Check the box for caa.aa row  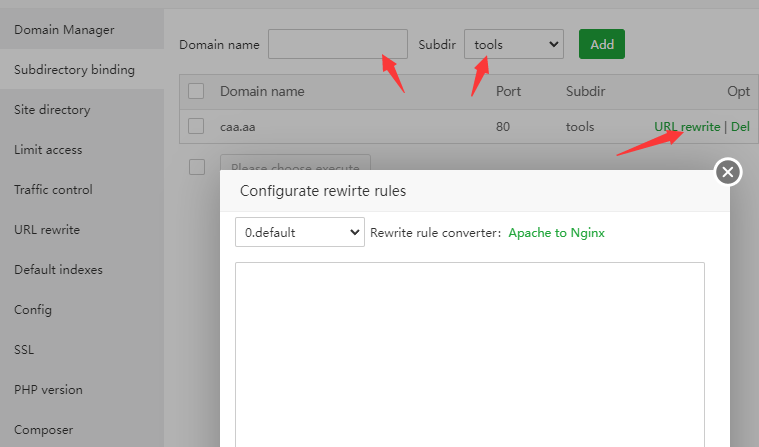pyautogui.click(x=196, y=127)
